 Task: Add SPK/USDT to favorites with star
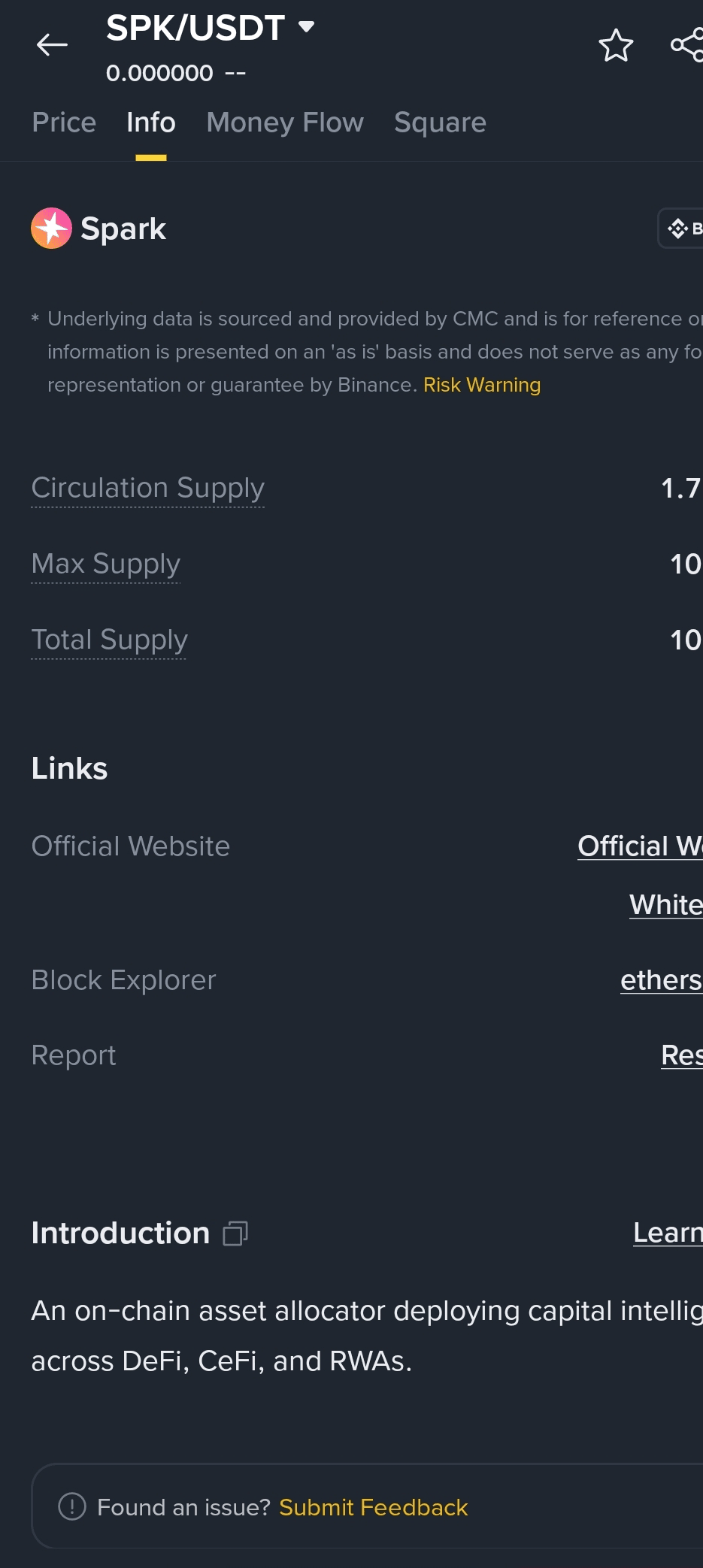point(616,45)
